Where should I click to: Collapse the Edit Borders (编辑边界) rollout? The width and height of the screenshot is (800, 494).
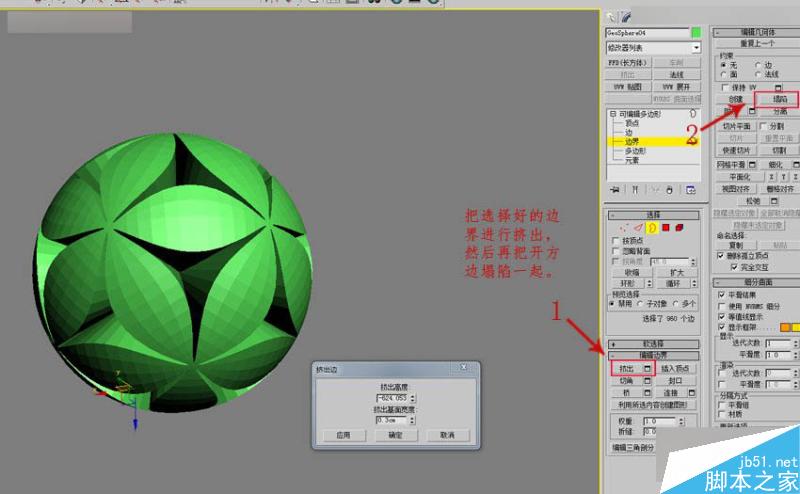653,355
